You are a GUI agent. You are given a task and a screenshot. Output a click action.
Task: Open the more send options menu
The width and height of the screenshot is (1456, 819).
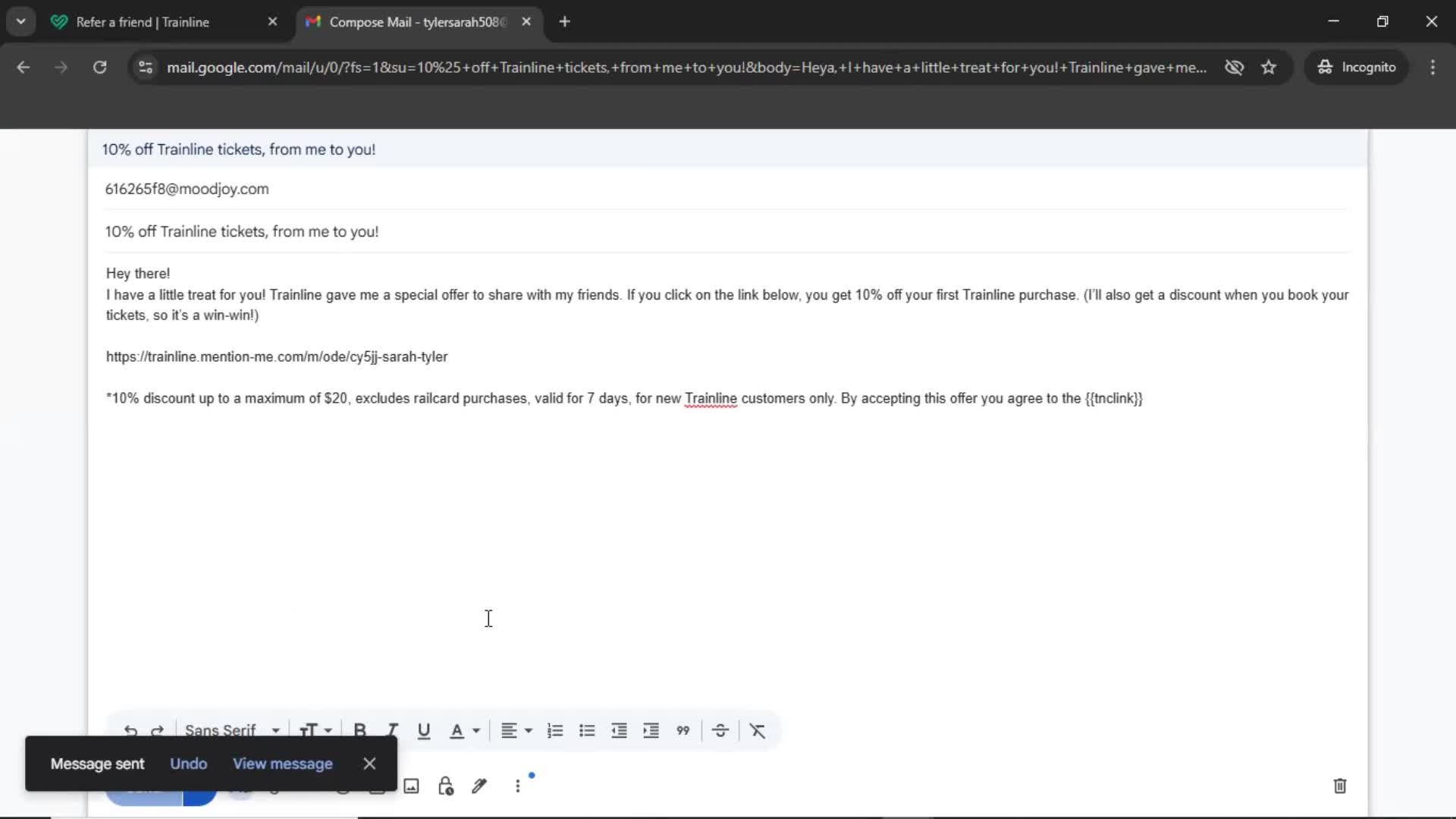coord(518,786)
